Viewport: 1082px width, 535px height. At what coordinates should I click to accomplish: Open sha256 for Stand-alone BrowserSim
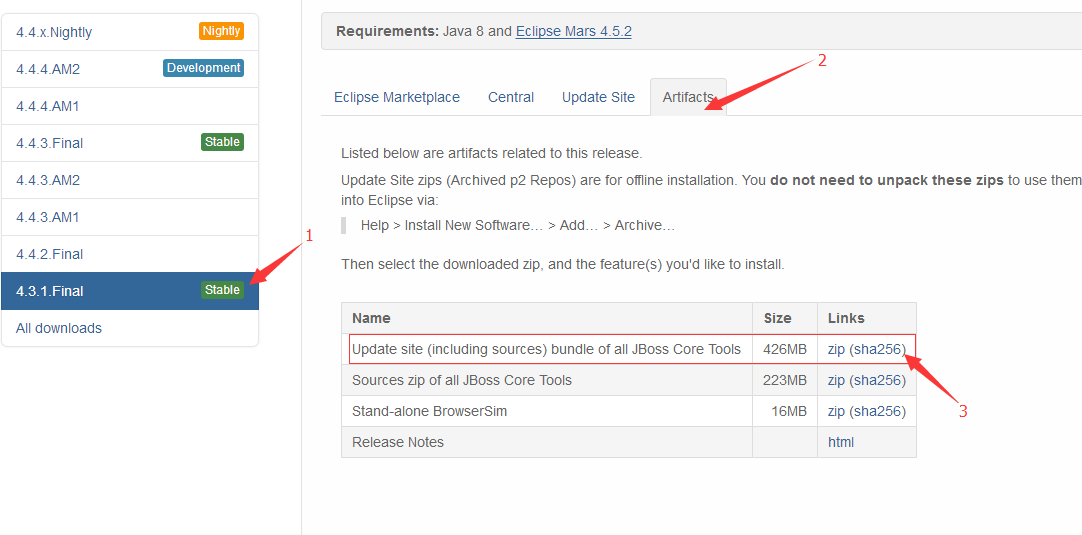tap(877, 411)
